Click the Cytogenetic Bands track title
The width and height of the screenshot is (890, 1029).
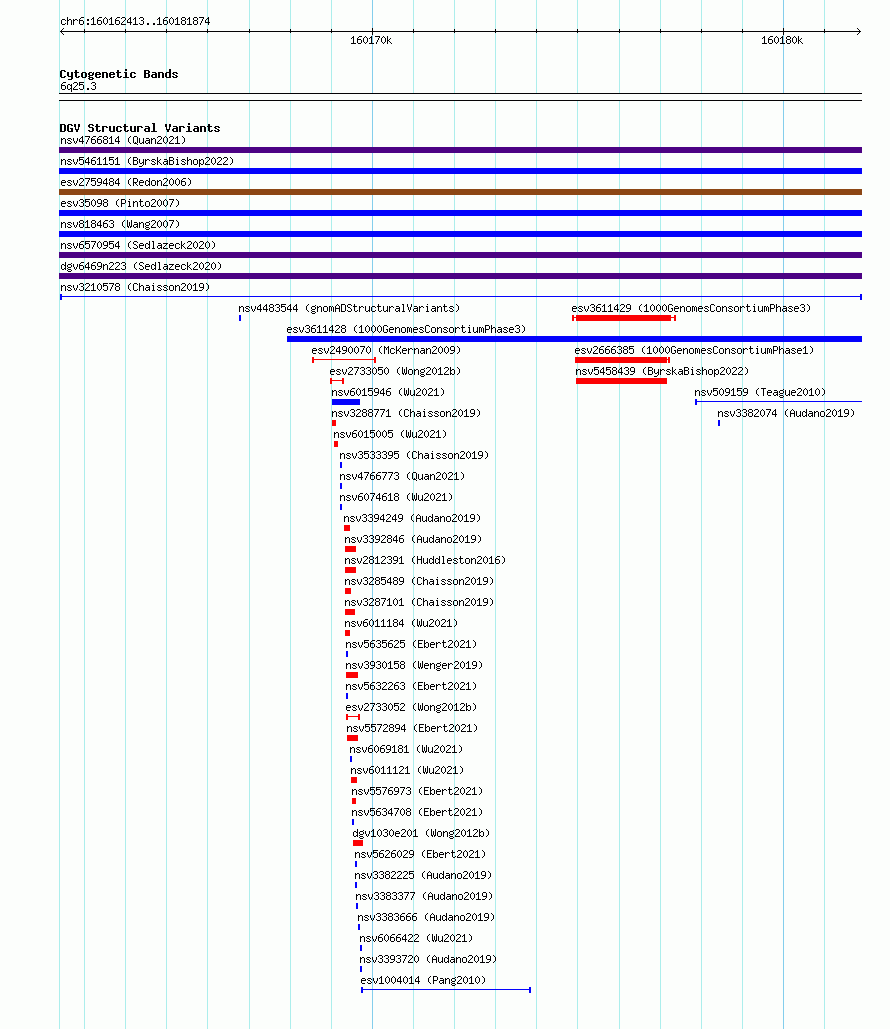click(119, 74)
